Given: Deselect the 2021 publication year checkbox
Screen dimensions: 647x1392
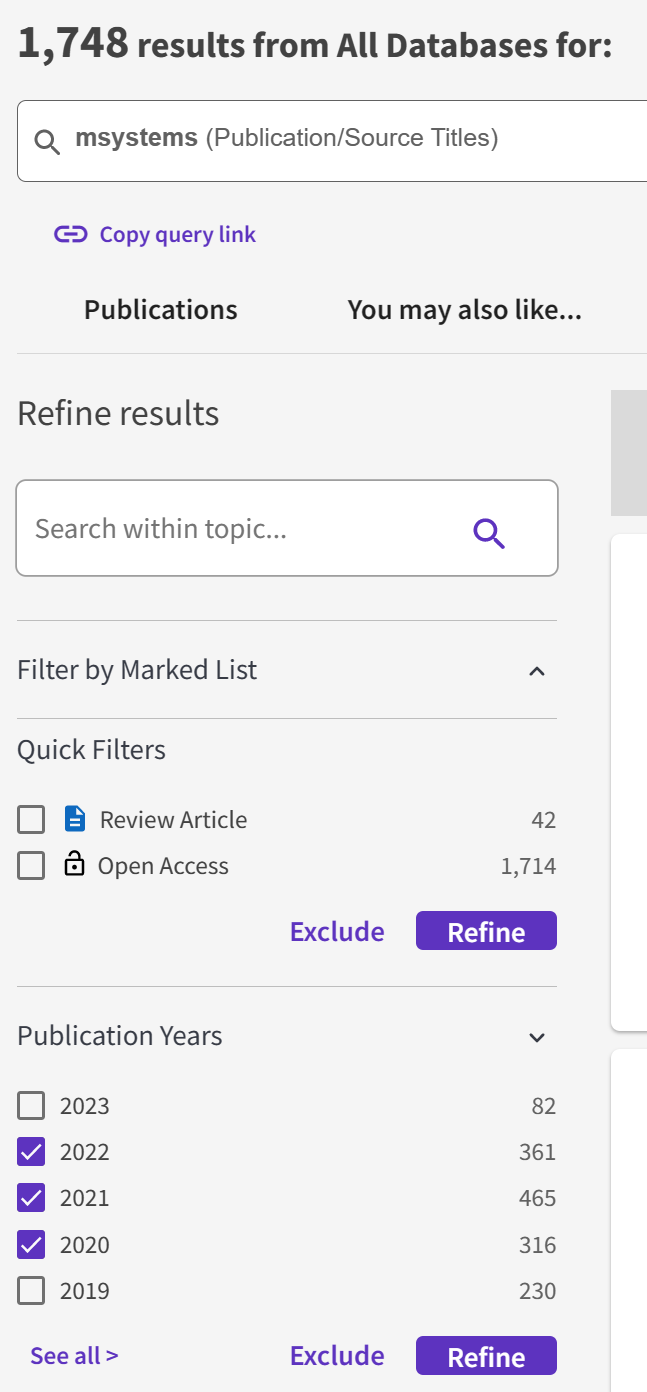Looking at the screenshot, I should click(31, 1198).
